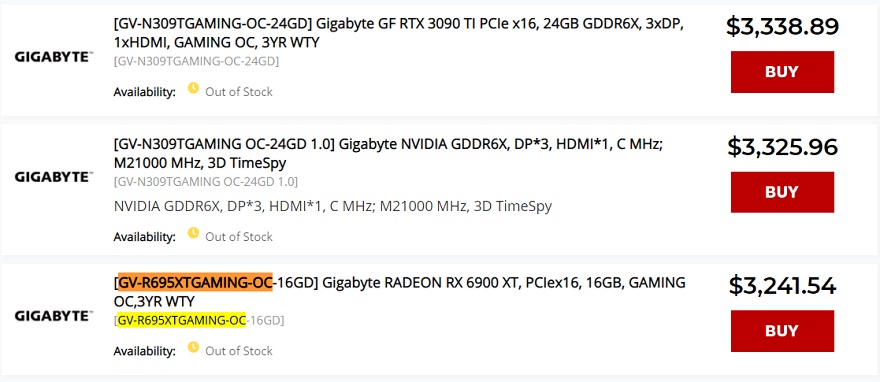Viewport: 880px width, 382px height.
Task: Click the yellow highlighted GV-R695XTGAMING-OC SKU
Action: [x=182, y=320]
